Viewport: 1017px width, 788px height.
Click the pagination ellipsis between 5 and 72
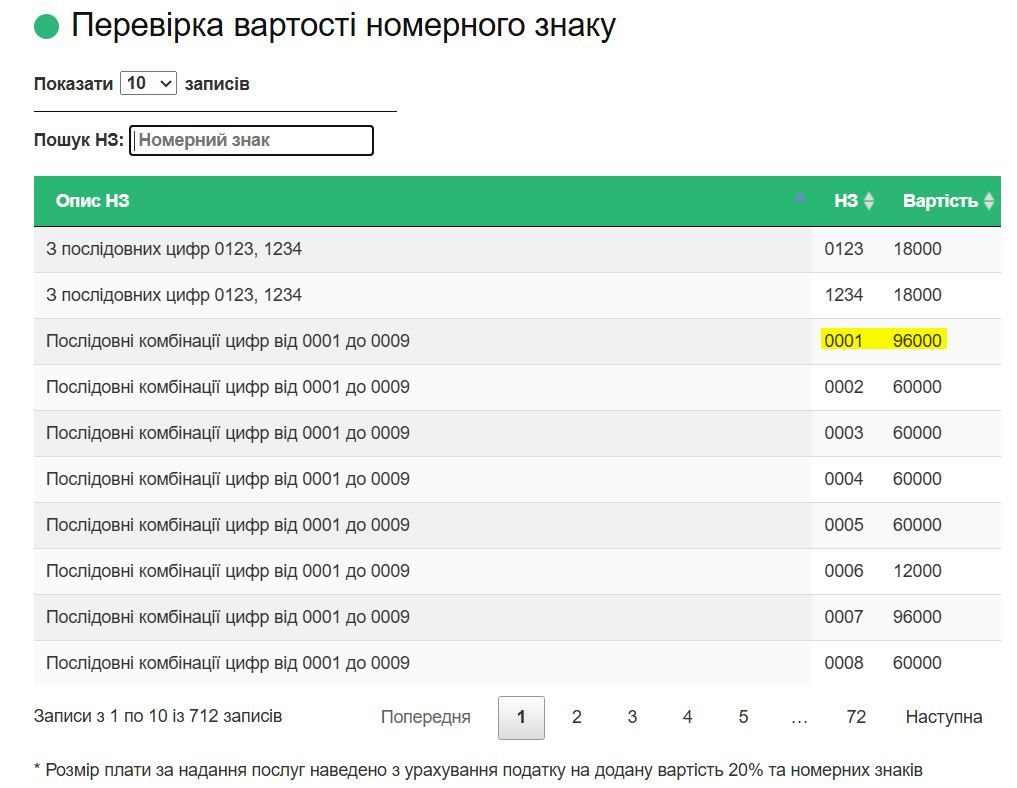799,717
